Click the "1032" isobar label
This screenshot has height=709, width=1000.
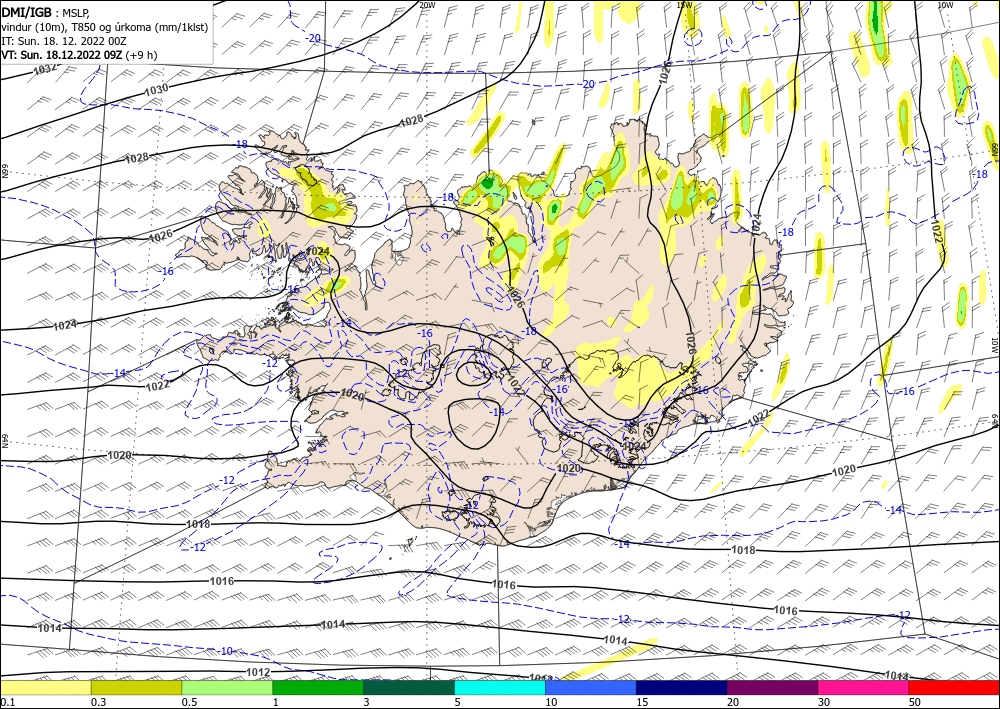coord(45,69)
